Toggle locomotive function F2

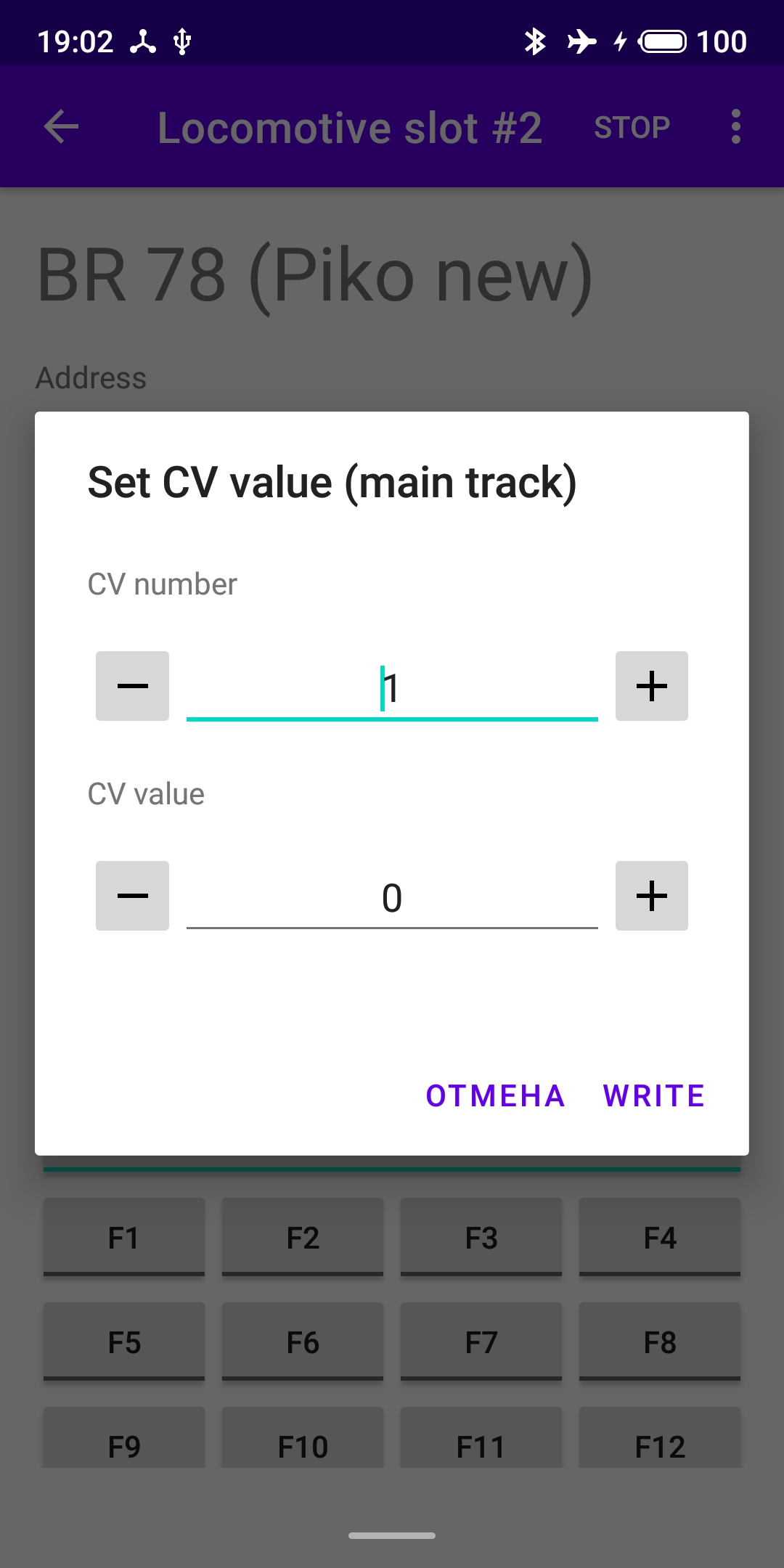(303, 1237)
